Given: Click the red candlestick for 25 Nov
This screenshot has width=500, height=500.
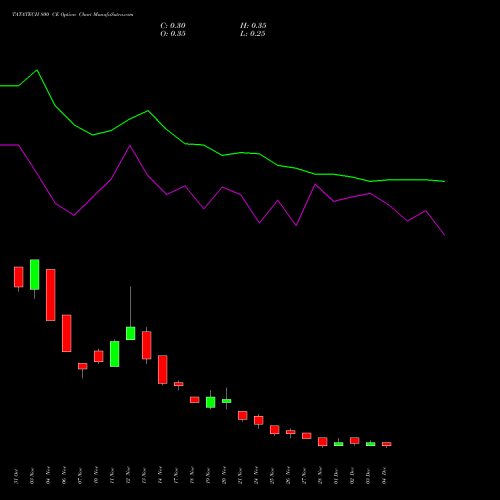Looking at the screenshot, I should coord(275,430).
